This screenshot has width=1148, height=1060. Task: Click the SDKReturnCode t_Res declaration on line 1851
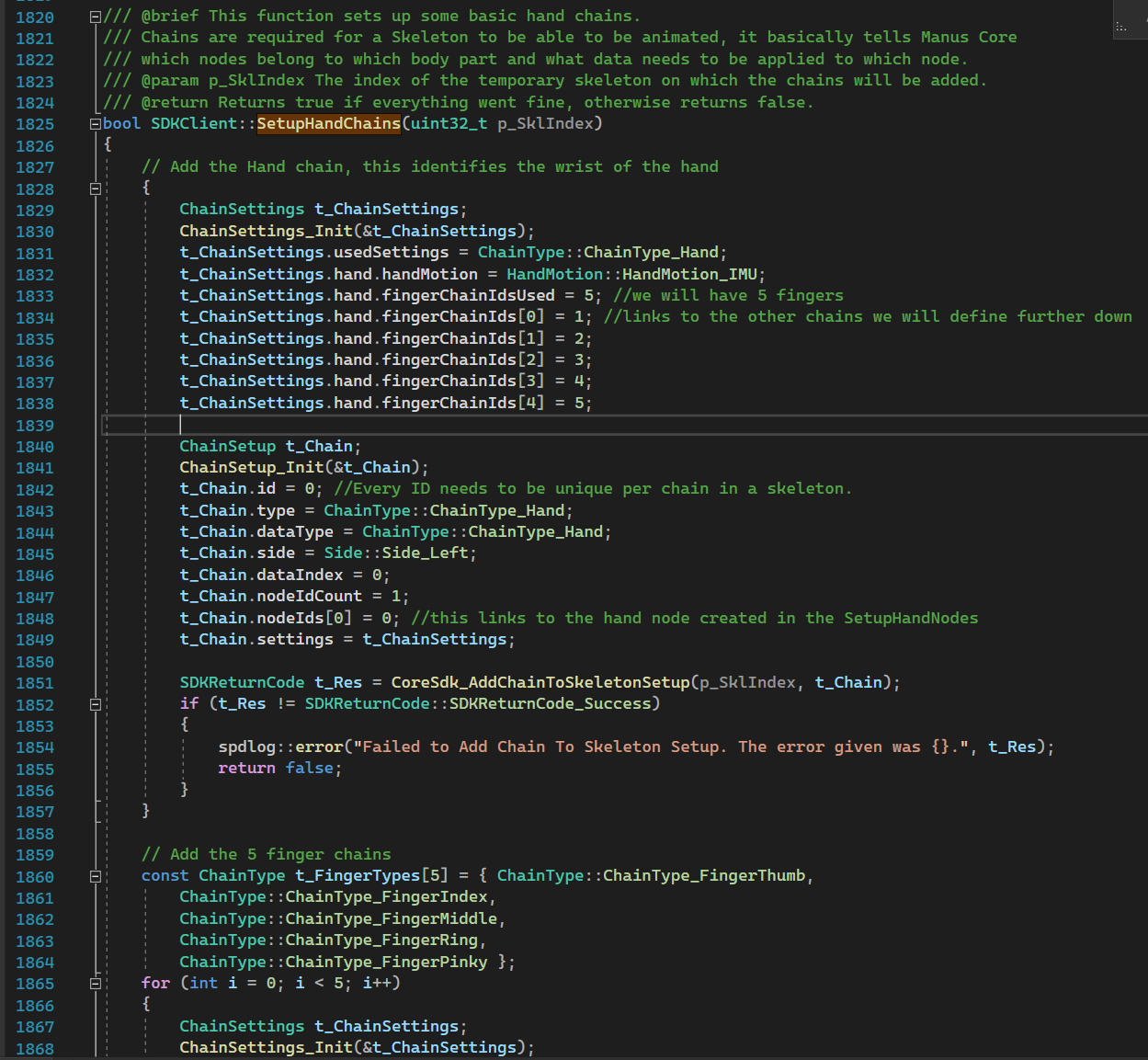click(271, 682)
